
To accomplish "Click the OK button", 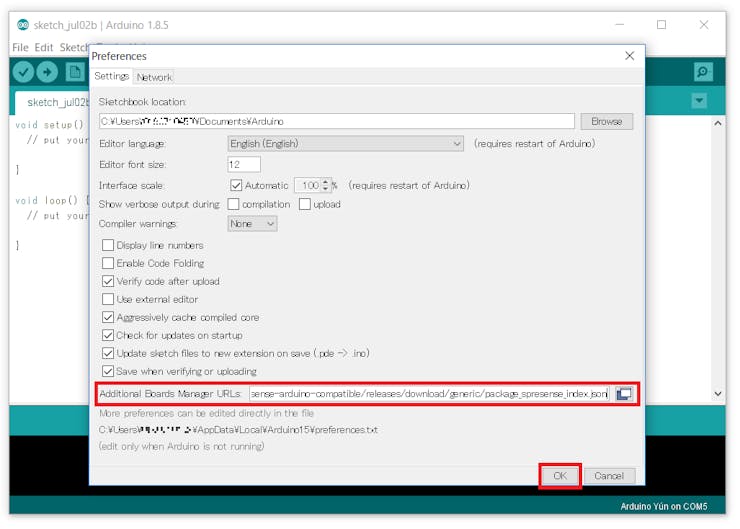I will 560,476.
